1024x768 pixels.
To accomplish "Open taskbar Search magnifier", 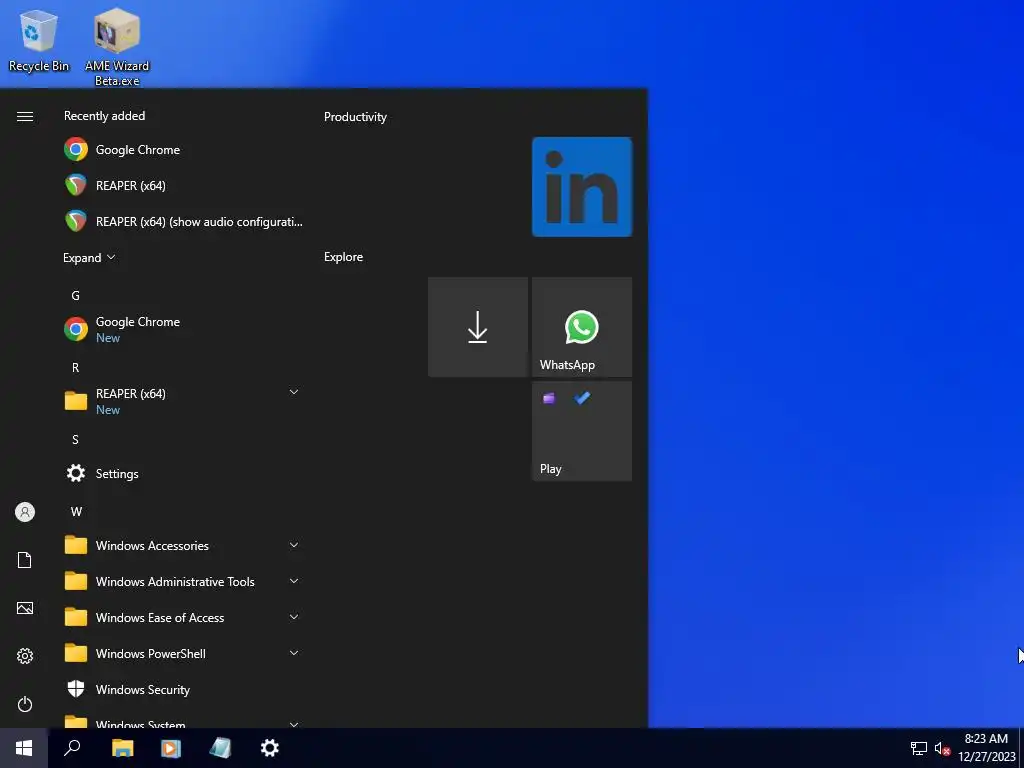I will coord(72,748).
